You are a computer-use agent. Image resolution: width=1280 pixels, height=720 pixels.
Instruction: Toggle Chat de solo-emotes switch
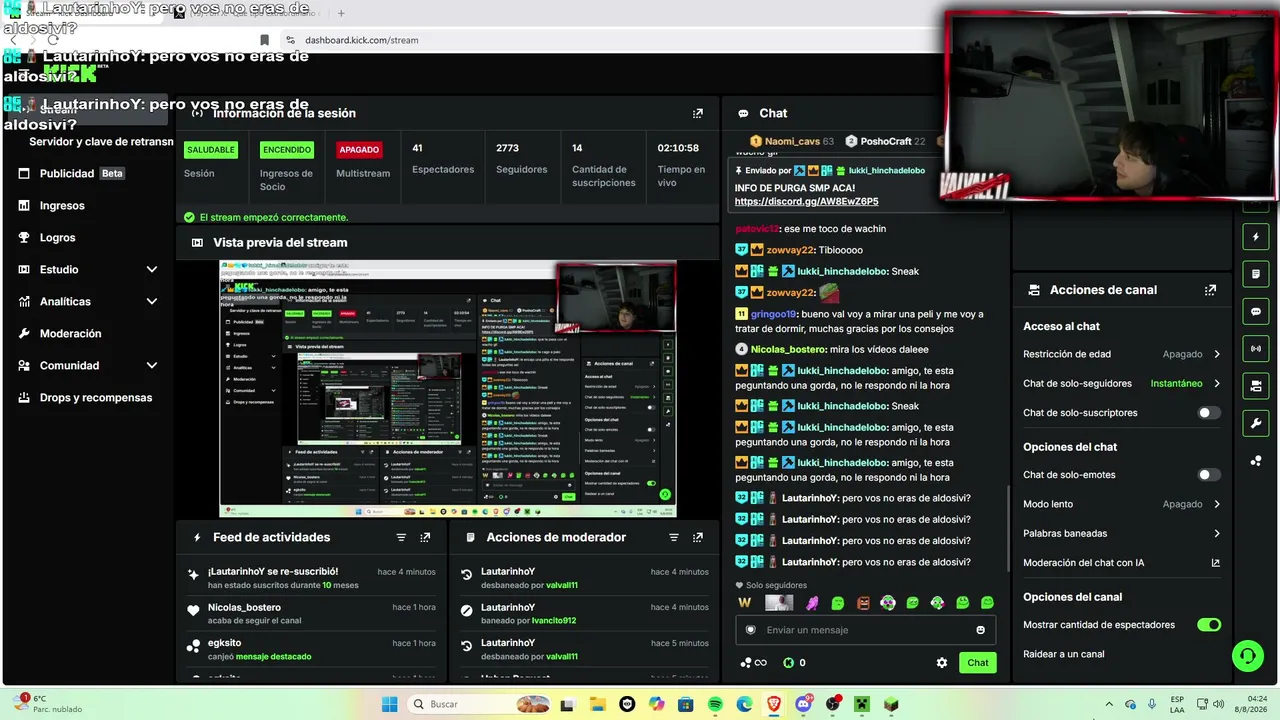pyautogui.click(x=1209, y=475)
